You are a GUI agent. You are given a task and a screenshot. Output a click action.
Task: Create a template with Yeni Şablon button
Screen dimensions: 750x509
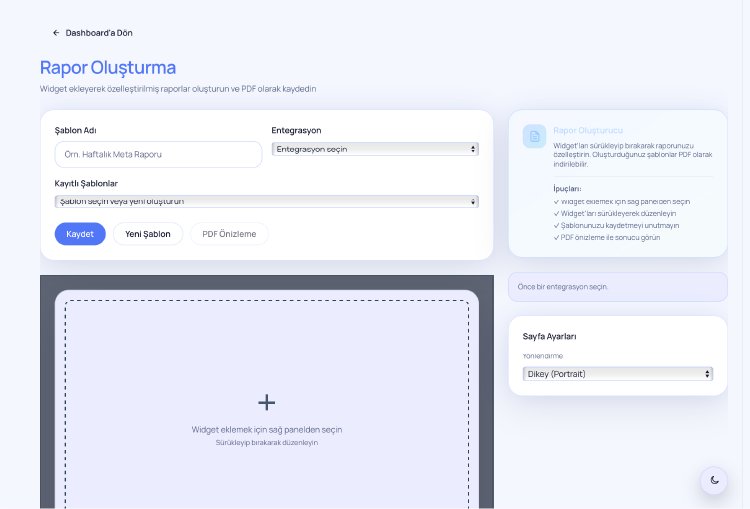click(147, 234)
